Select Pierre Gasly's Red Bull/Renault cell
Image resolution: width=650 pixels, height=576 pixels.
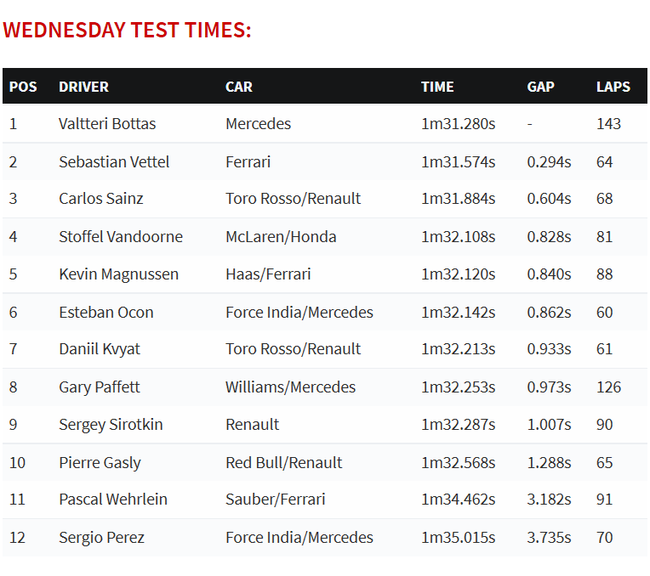click(284, 462)
